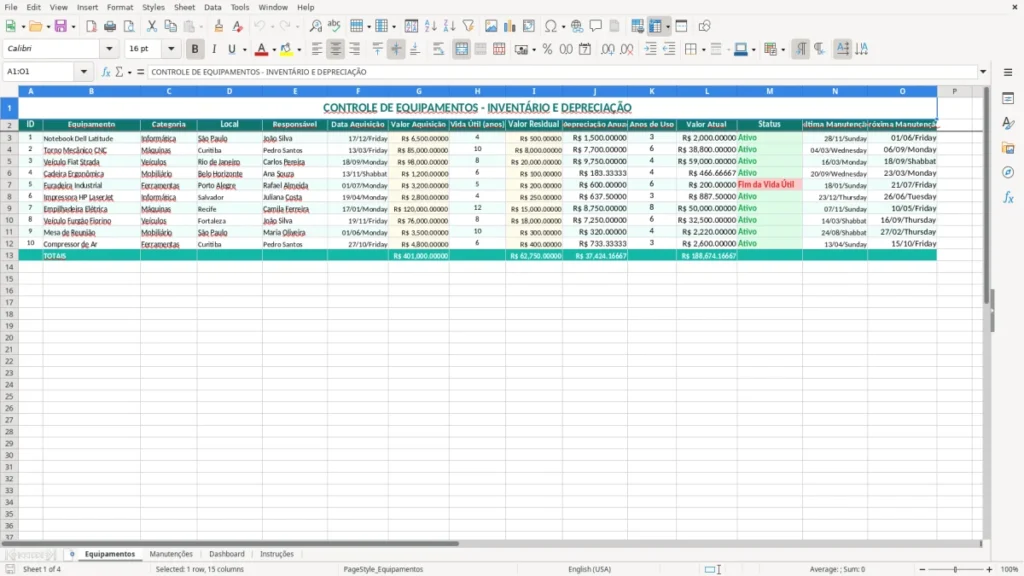Insert a chart

(509, 26)
